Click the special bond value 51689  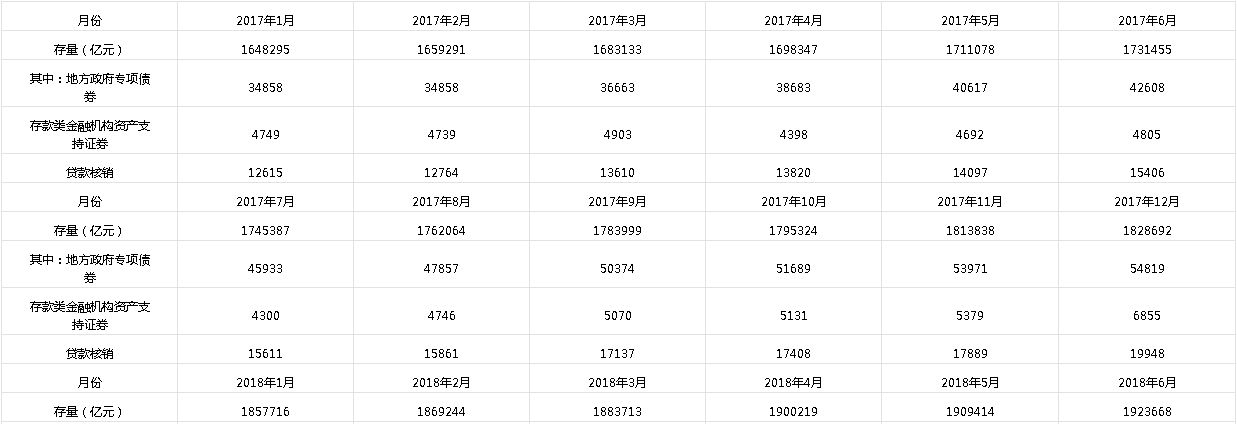click(793, 269)
